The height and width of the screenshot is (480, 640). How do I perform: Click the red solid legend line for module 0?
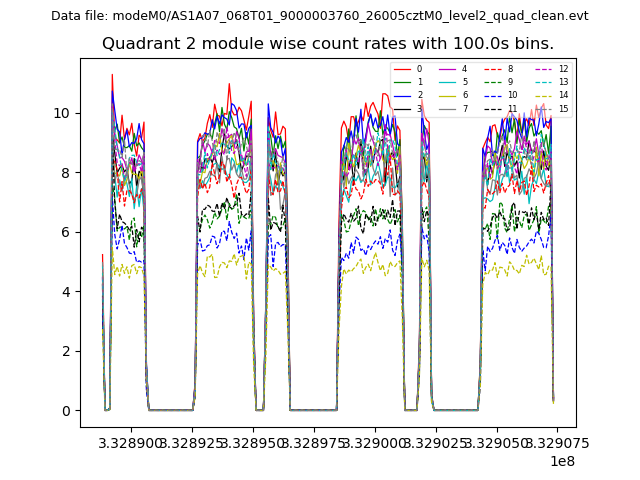[402, 69]
